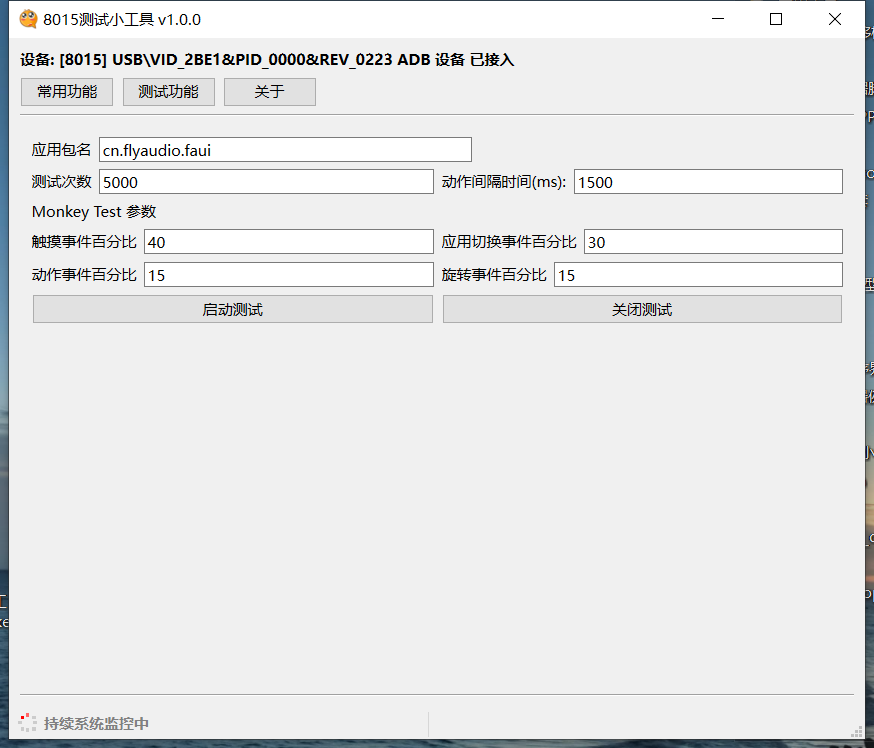Select the 动作事件百分比 field showing 15

288,274
